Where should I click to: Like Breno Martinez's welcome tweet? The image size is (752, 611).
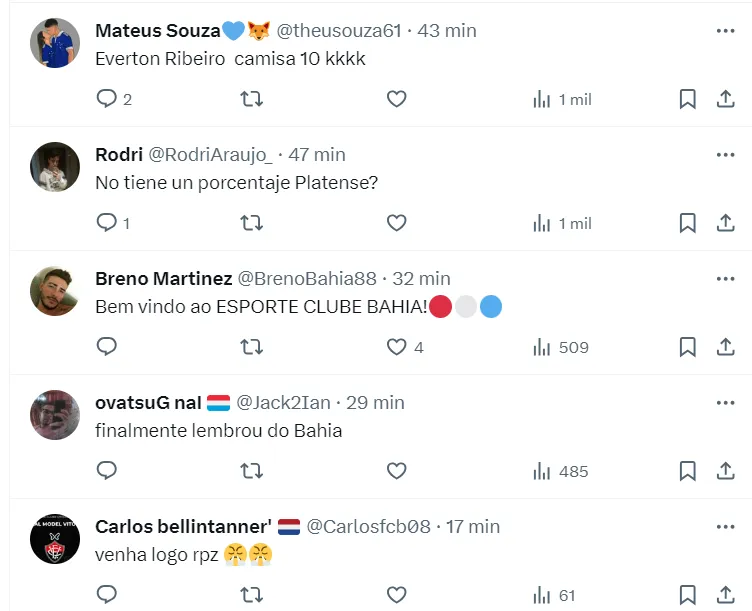[397, 347]
